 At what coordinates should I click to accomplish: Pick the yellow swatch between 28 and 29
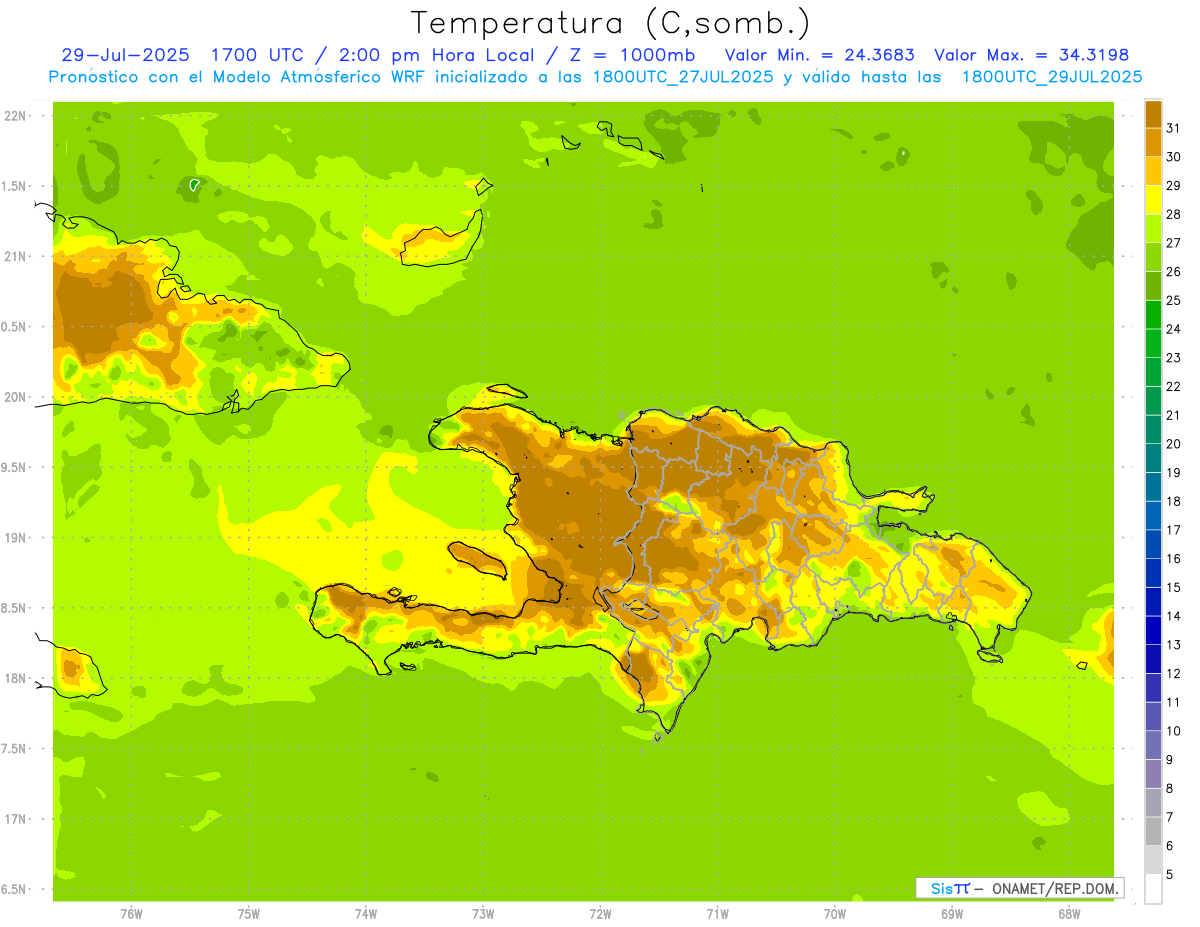coord(1153,200)
